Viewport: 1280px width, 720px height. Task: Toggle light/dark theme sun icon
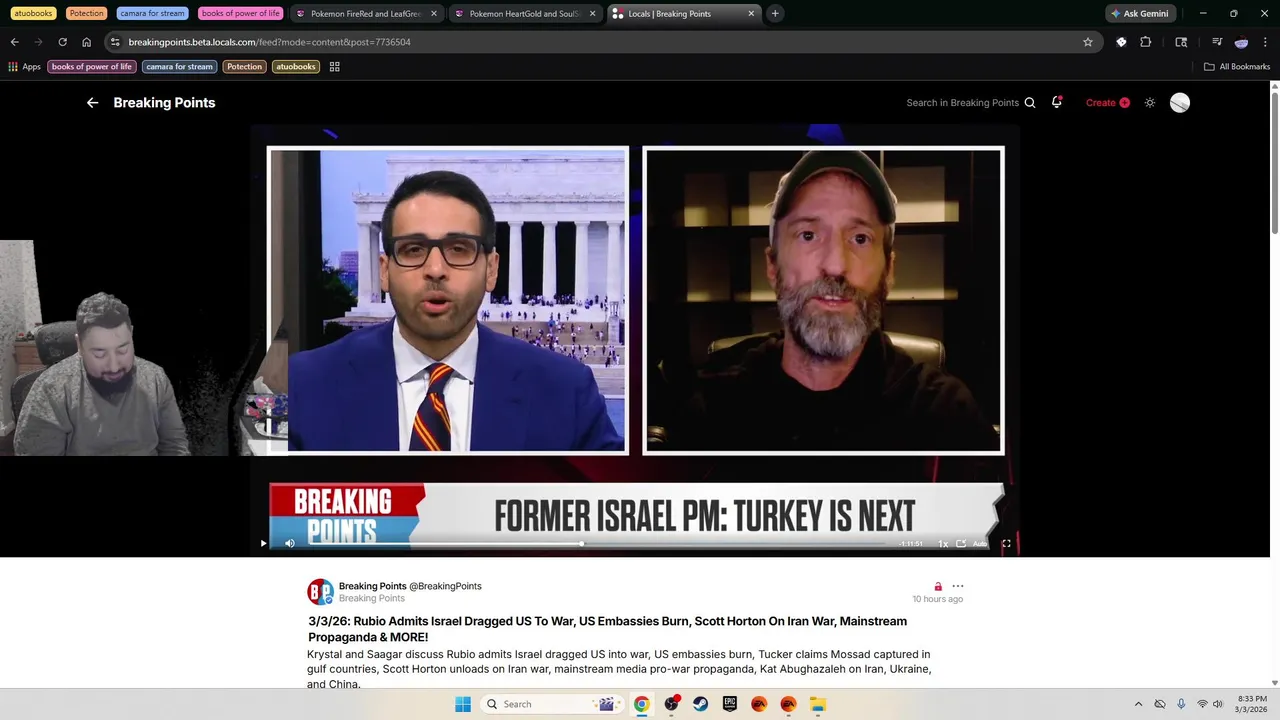click(1150, 102)
